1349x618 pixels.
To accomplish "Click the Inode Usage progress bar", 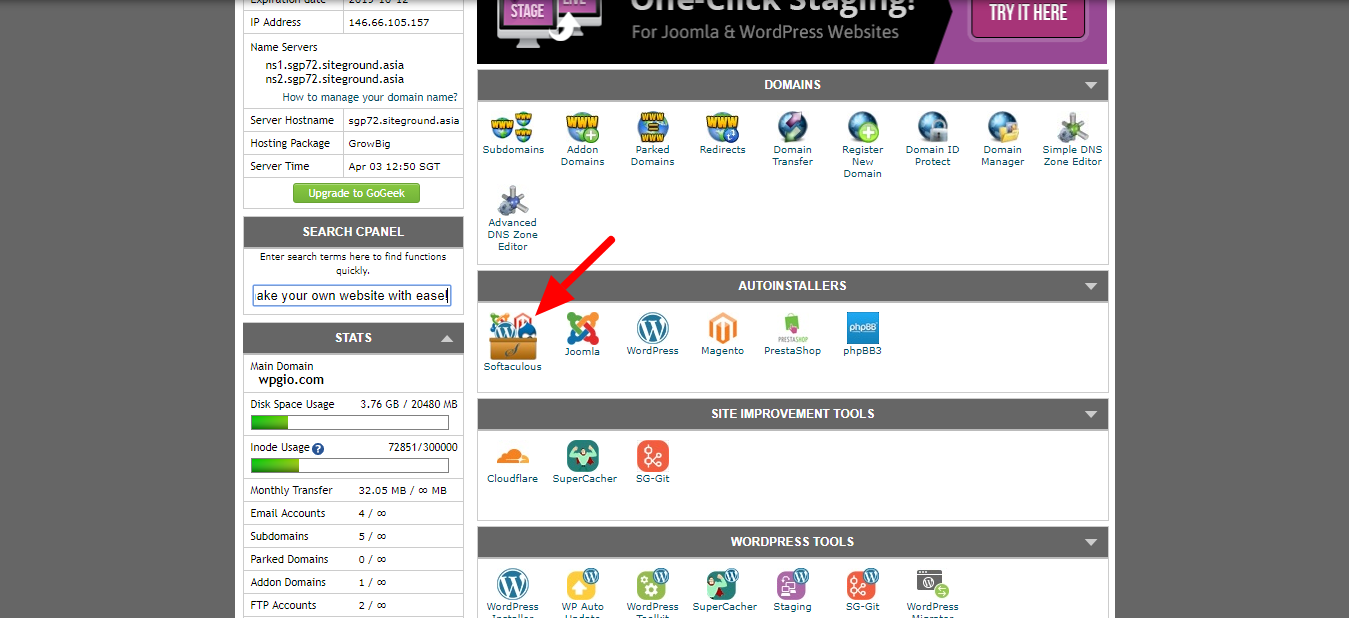I will (349, 466).
